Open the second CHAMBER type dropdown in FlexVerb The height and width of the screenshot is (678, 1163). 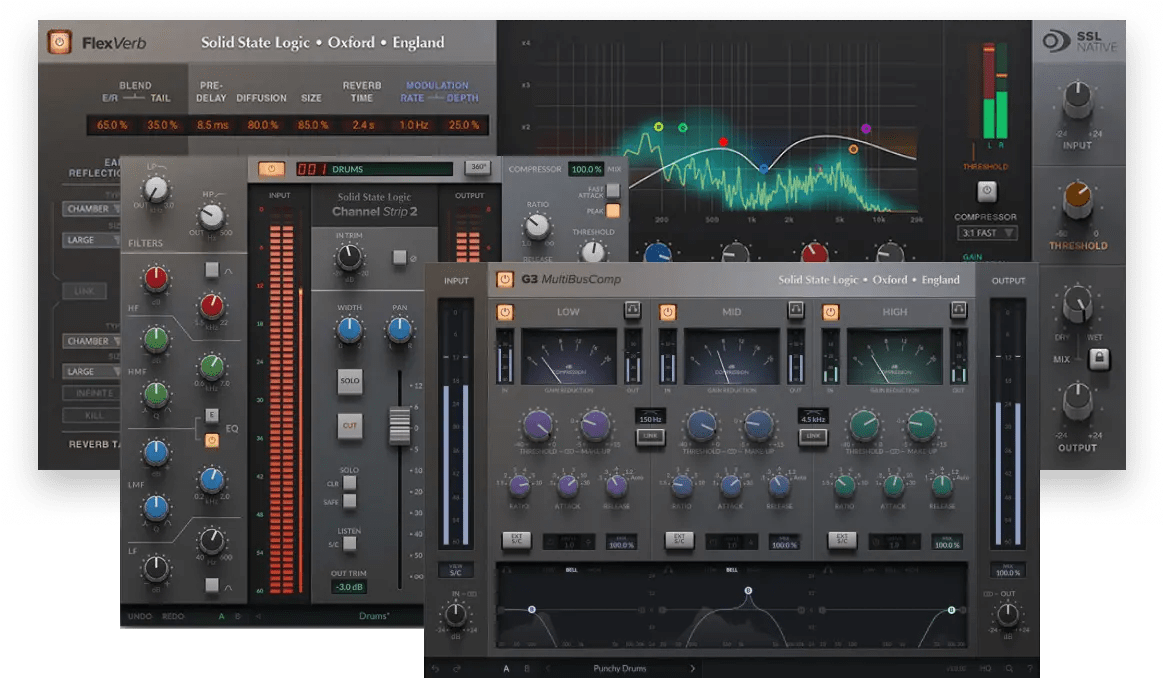pos(92,341)
